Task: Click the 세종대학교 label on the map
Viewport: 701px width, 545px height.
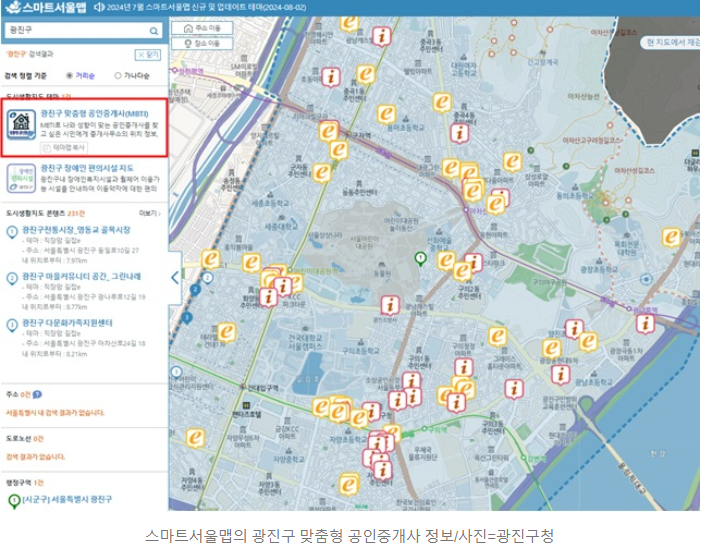Action: pos(281,227)
